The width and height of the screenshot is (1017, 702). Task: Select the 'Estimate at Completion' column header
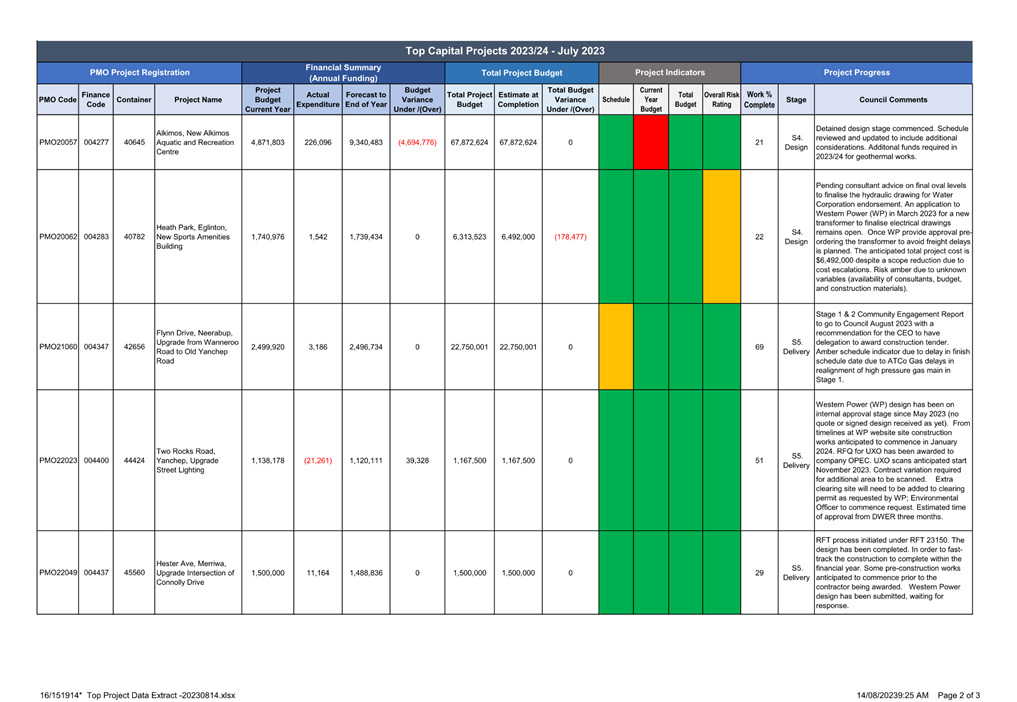[518, 100]
